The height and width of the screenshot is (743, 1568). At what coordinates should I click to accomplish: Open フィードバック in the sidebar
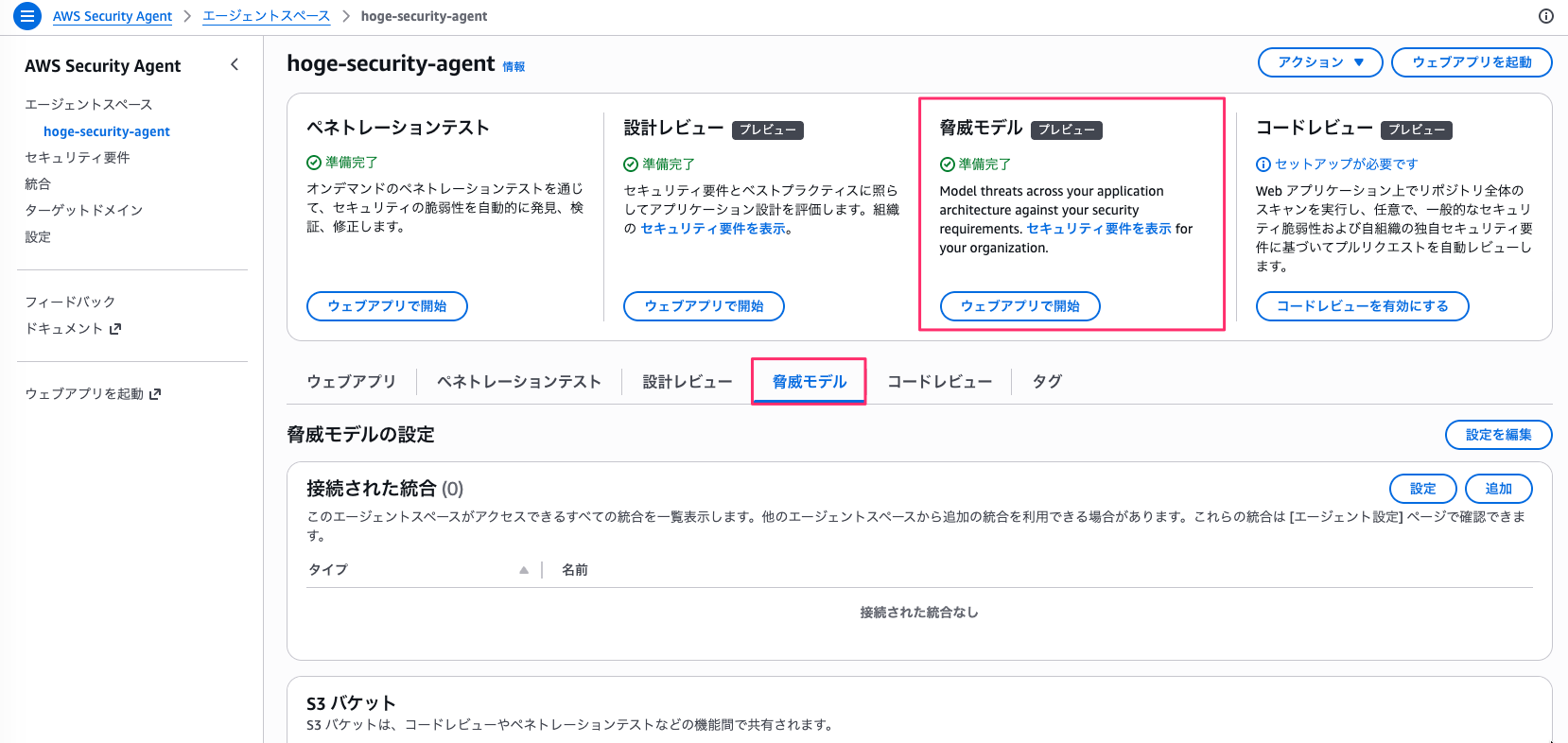(70, 302)
